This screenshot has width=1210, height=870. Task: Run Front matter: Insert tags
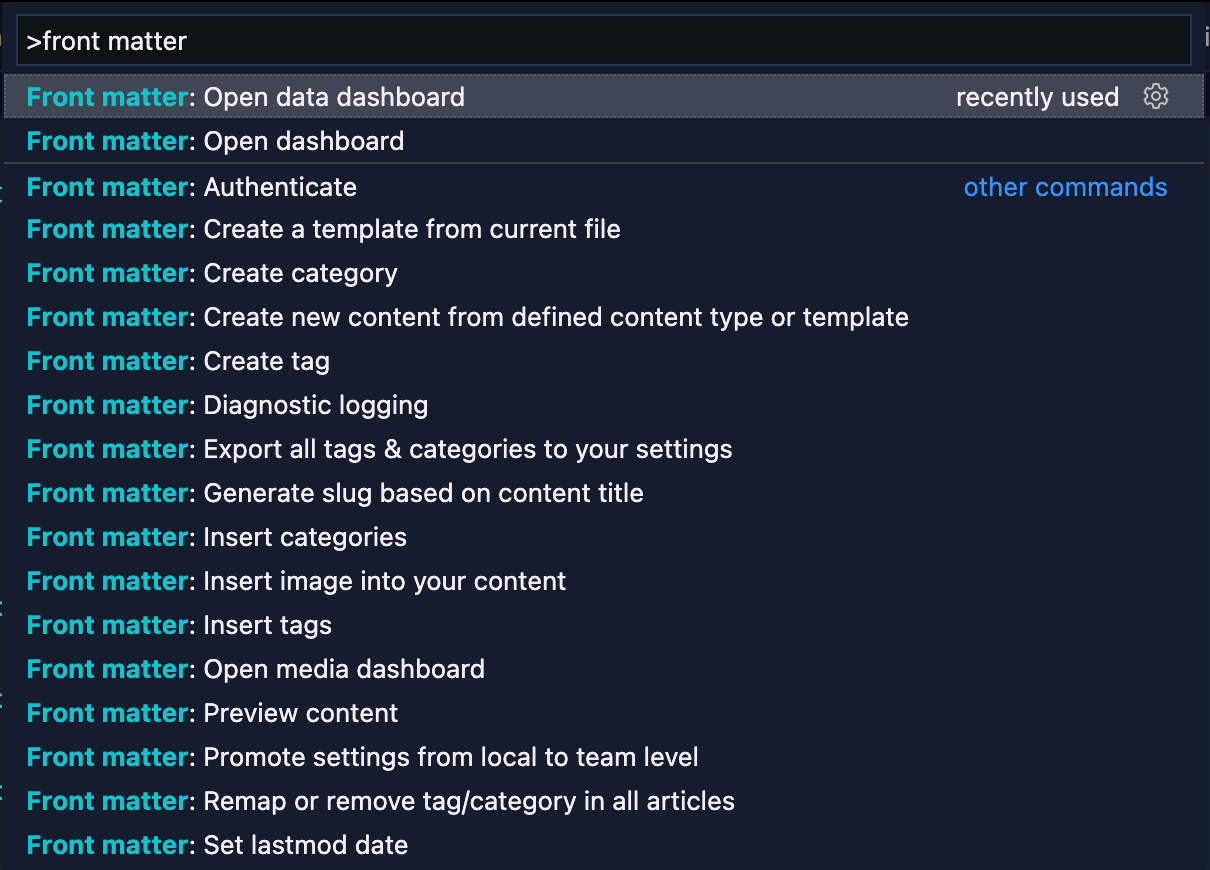pyautogui.click(x=268, y=625)
